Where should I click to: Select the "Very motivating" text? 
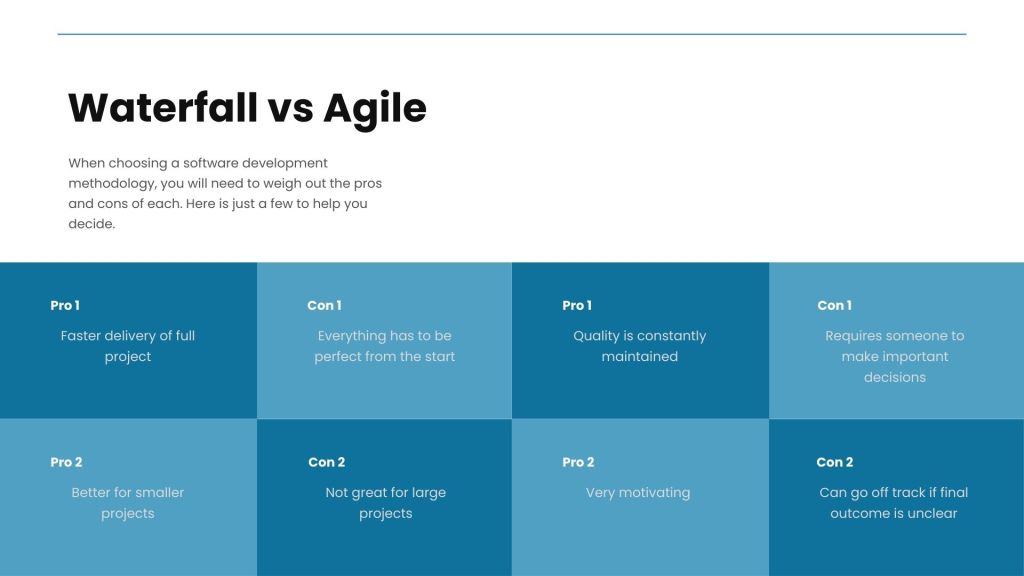pos(638,492)
